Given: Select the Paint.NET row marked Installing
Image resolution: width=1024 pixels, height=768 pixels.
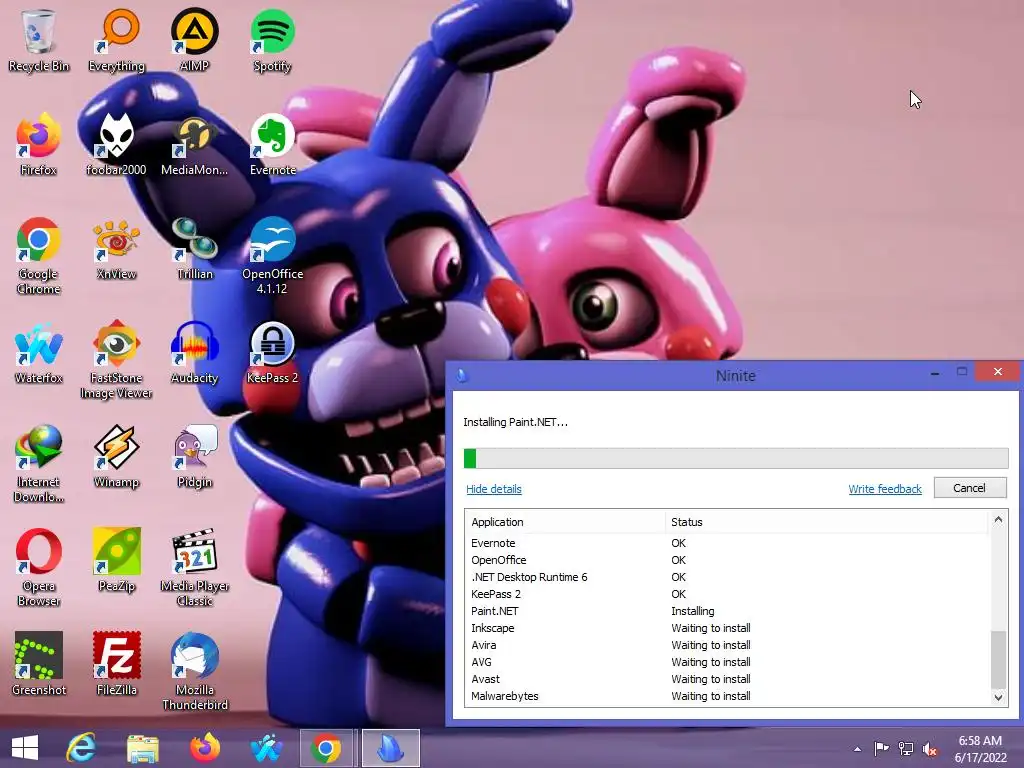Looking at the screenshot, I should click(x=728, y=611).
